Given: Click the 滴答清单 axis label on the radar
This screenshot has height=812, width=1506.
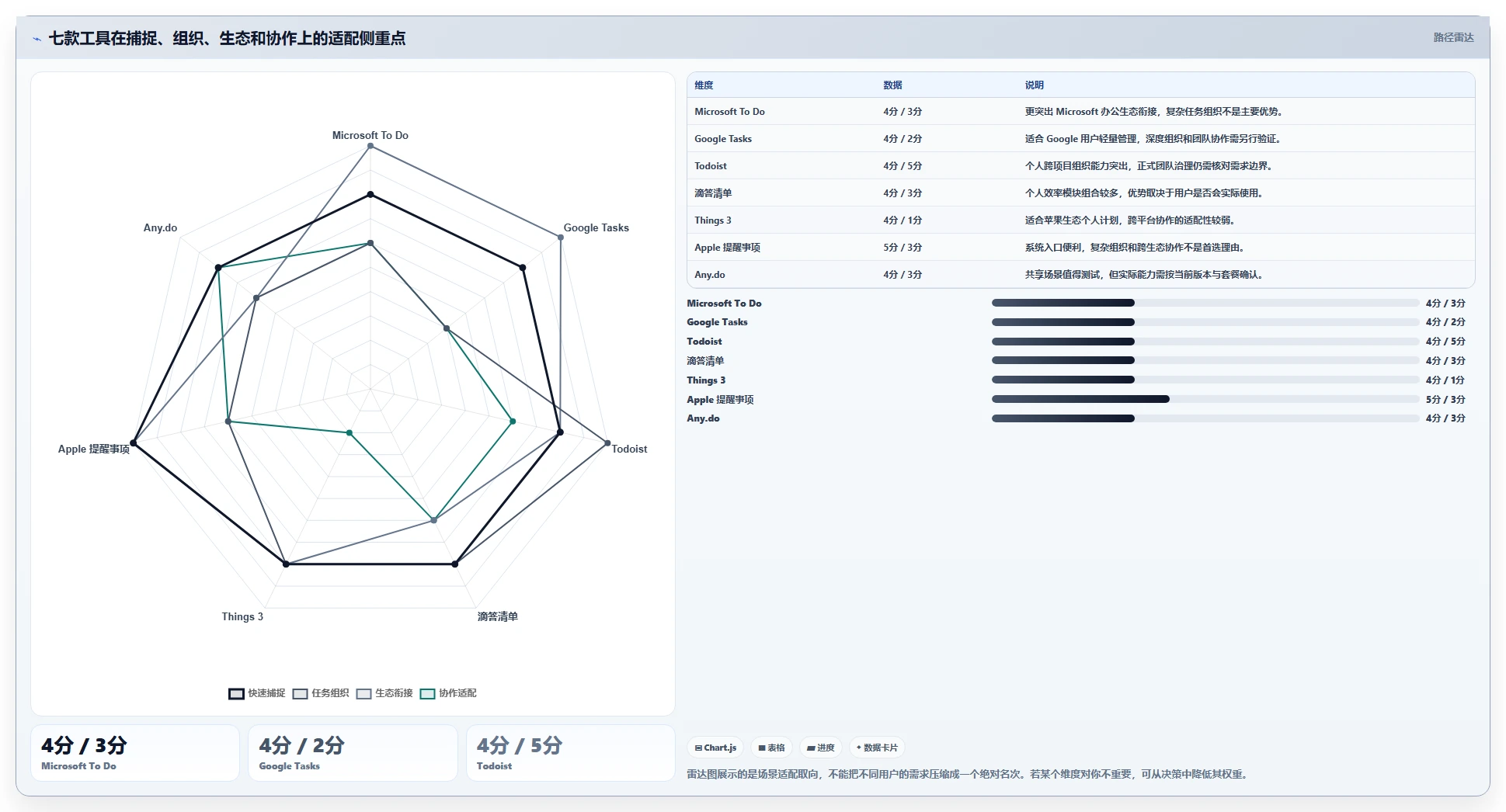Looking at the screenshot, I should [x=498, y=616].
